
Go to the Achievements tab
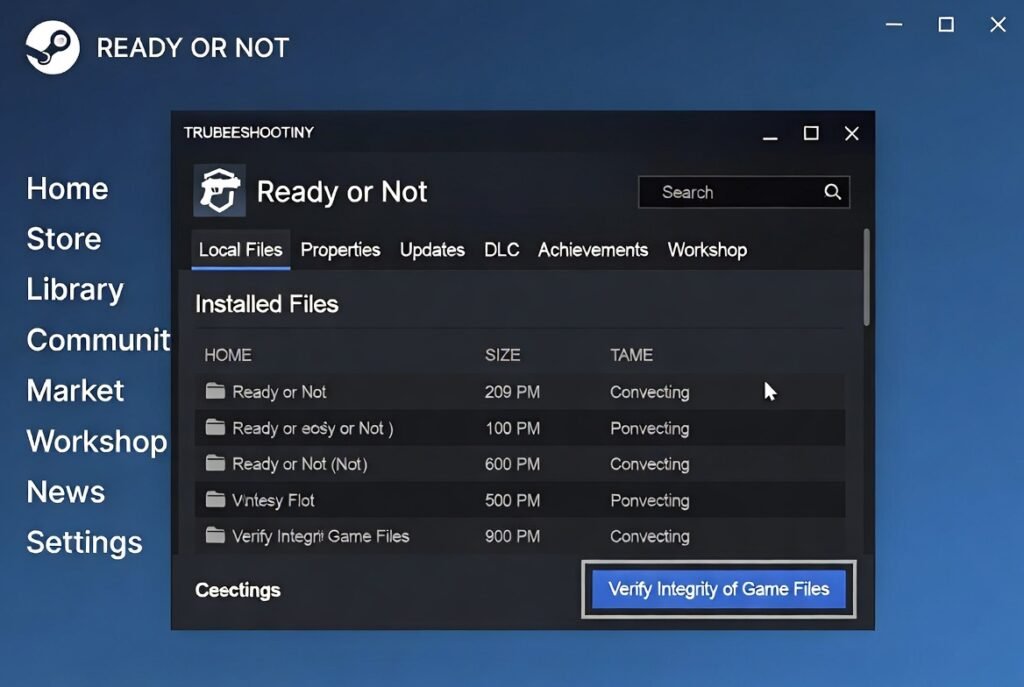[x=593, y=250]
